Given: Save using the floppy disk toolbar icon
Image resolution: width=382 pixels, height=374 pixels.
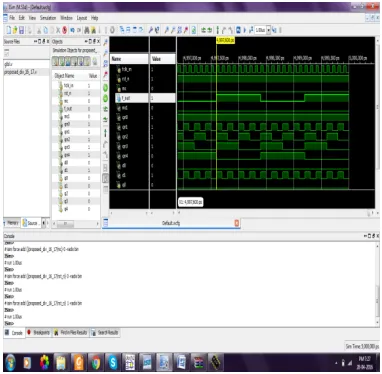Looking at the screenshot, I should click(22, 30).
